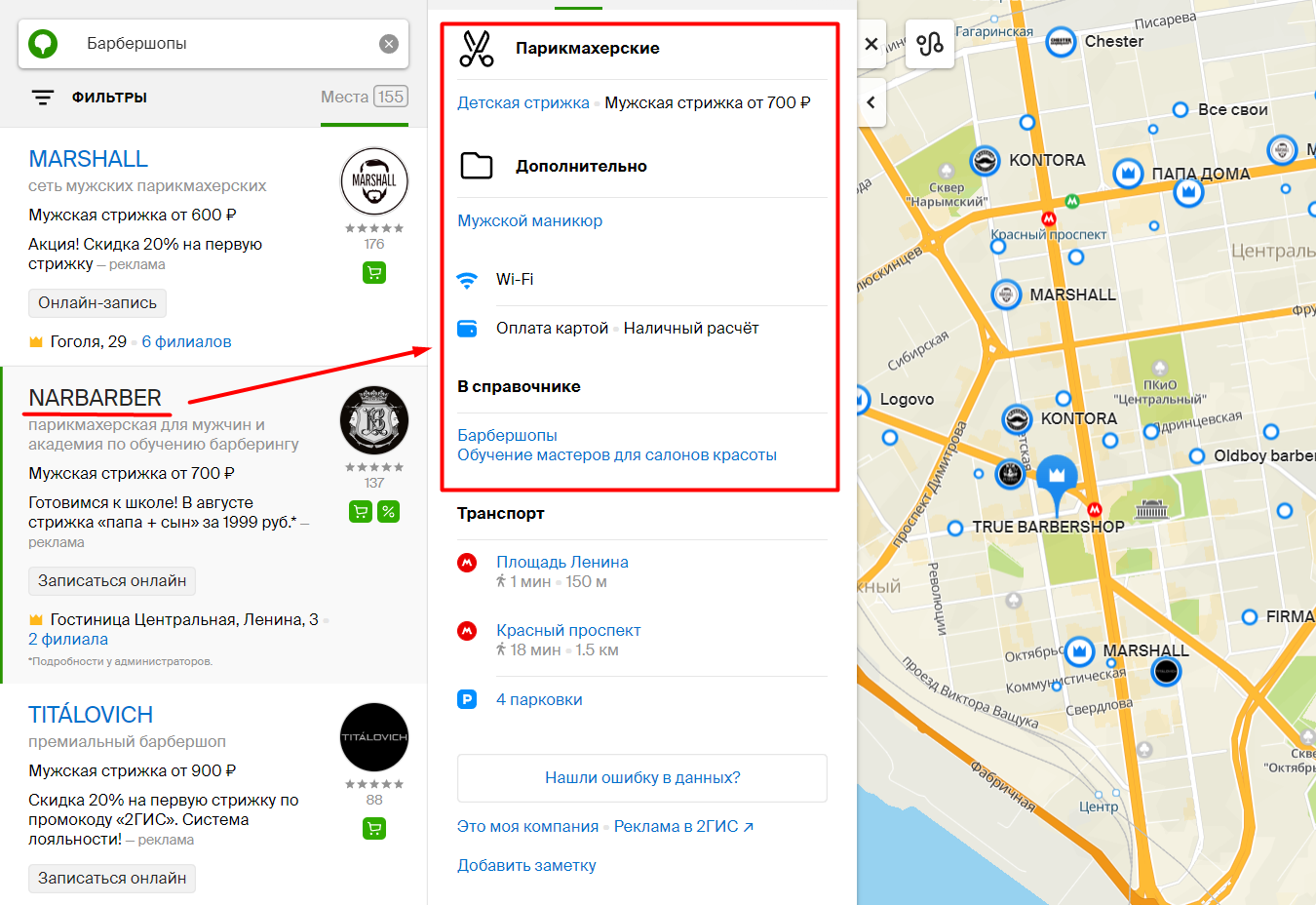Click Записаться онлайн button in TITÁLOVICH card
This screenshot has height=905, width=1316.
tap(112, 879)
